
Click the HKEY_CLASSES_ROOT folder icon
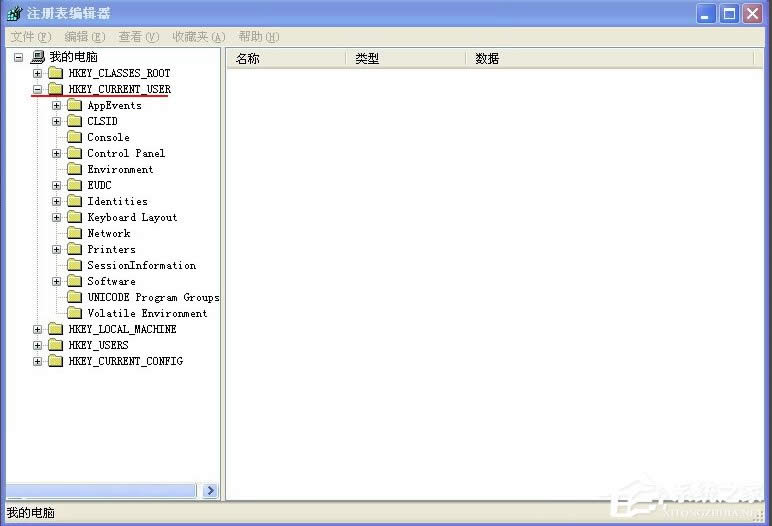[x=55, y=73]
